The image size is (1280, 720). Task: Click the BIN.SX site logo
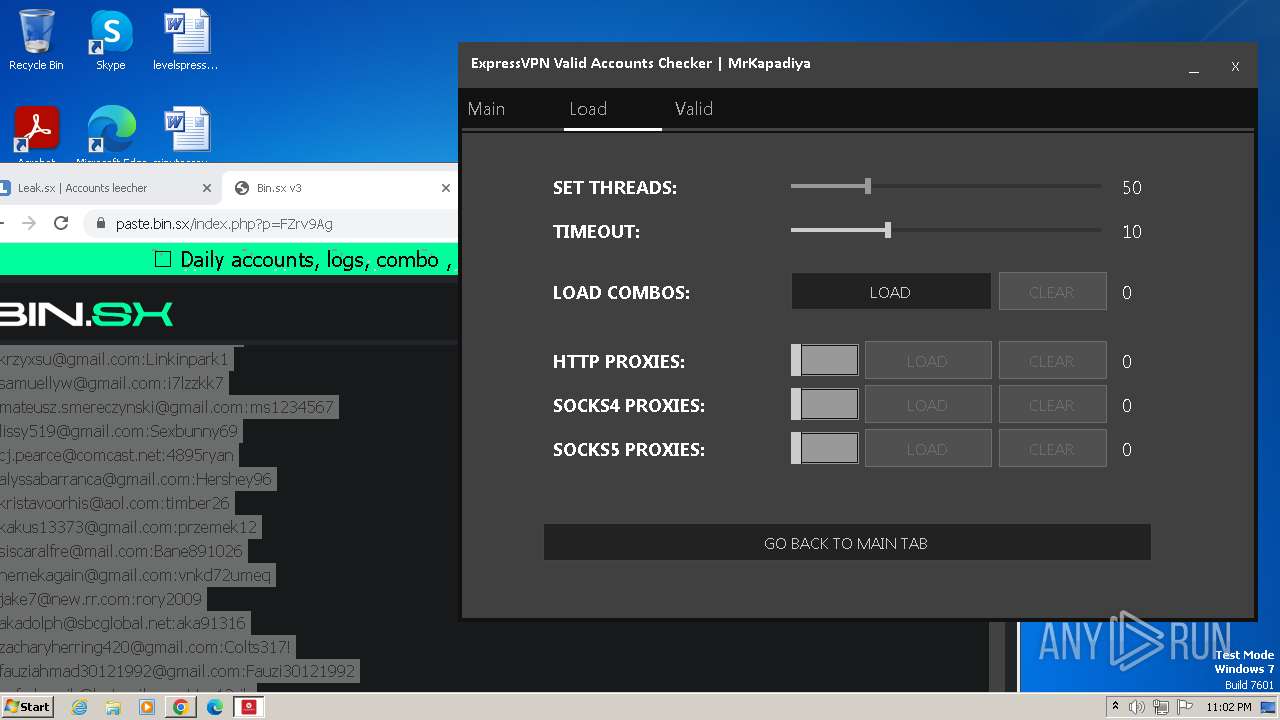(86, 314)
